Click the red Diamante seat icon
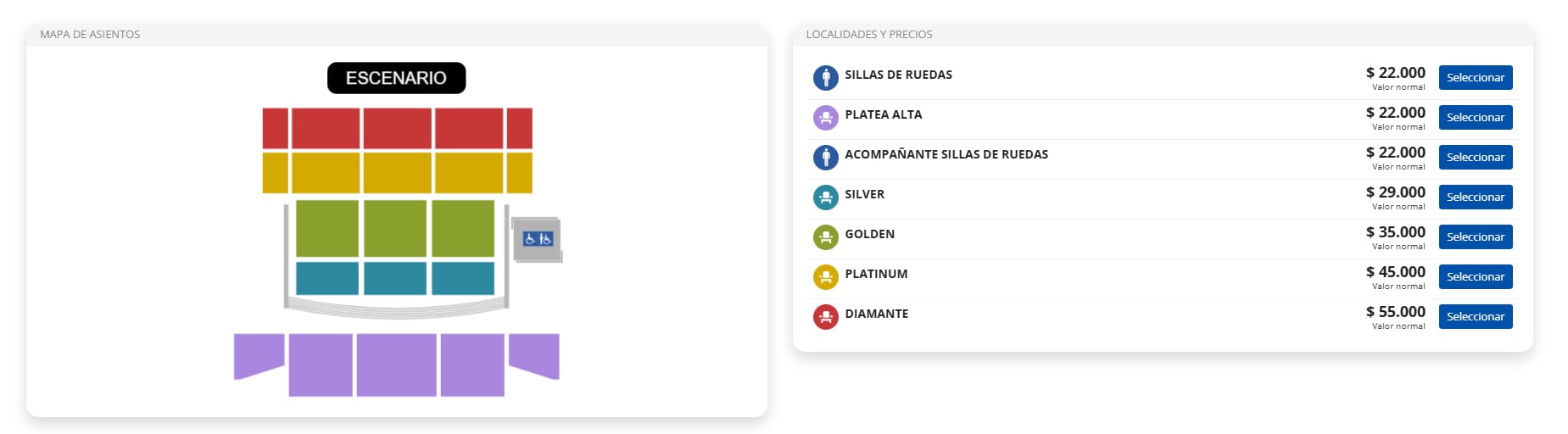This screenshot has height=434, width=1568. click(x=825, y=317)
